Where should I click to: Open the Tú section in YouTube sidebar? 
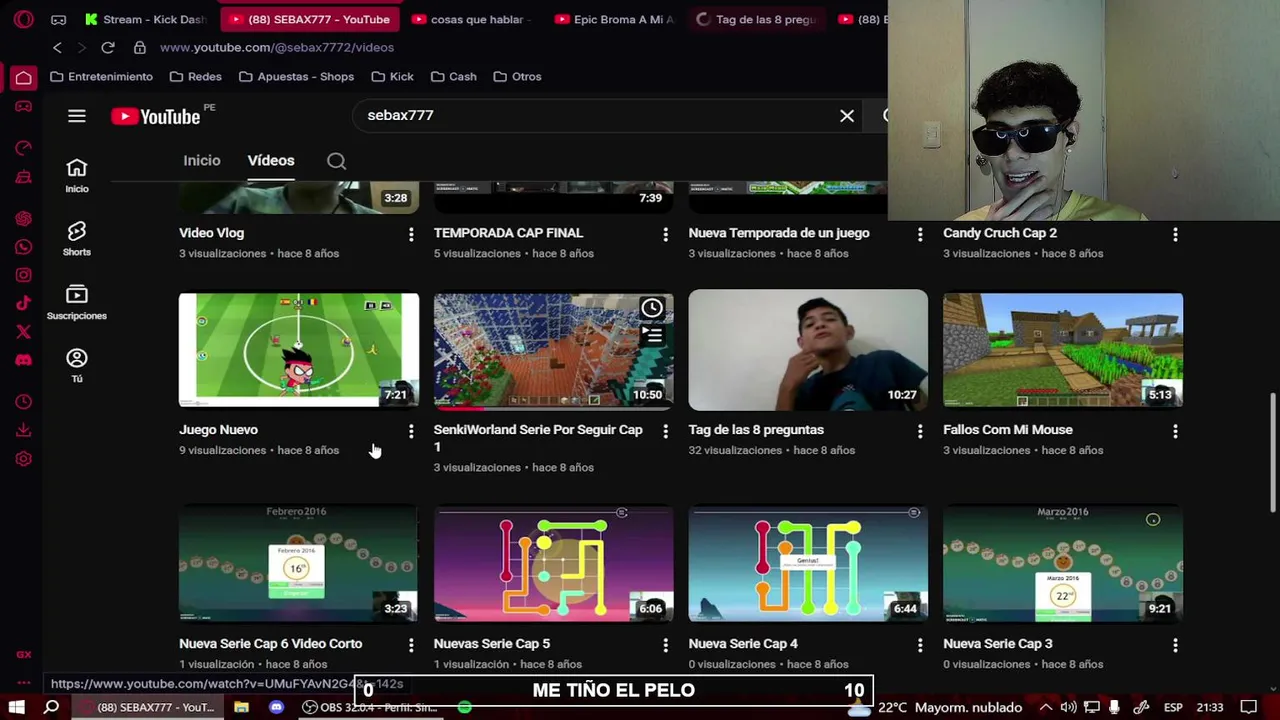click(x=77, y=365)
